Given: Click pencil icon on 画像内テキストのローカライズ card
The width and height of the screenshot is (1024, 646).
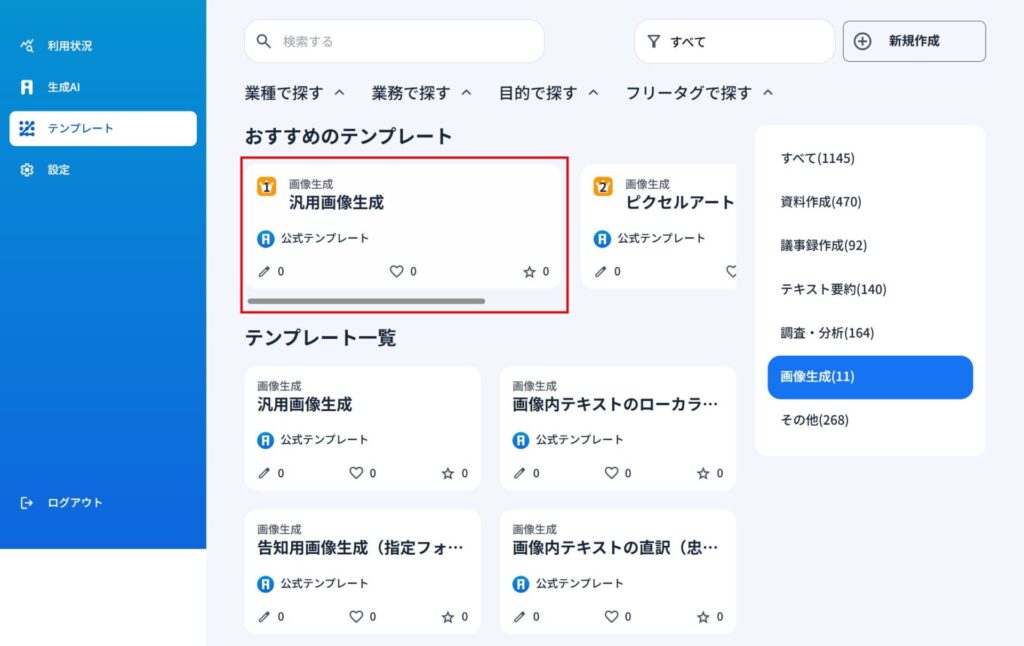Looking at the screenshot, I should click(520, 473).
